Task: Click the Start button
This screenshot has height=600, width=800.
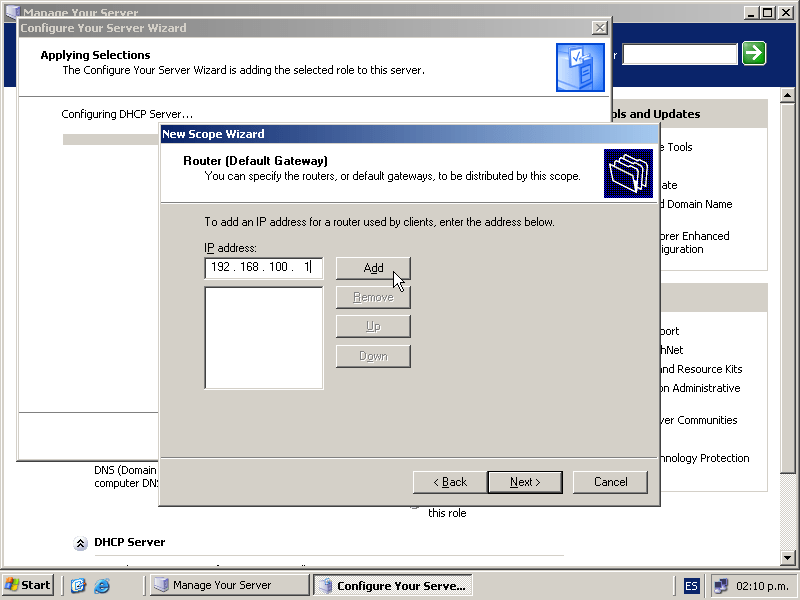Action: (28, 586)
